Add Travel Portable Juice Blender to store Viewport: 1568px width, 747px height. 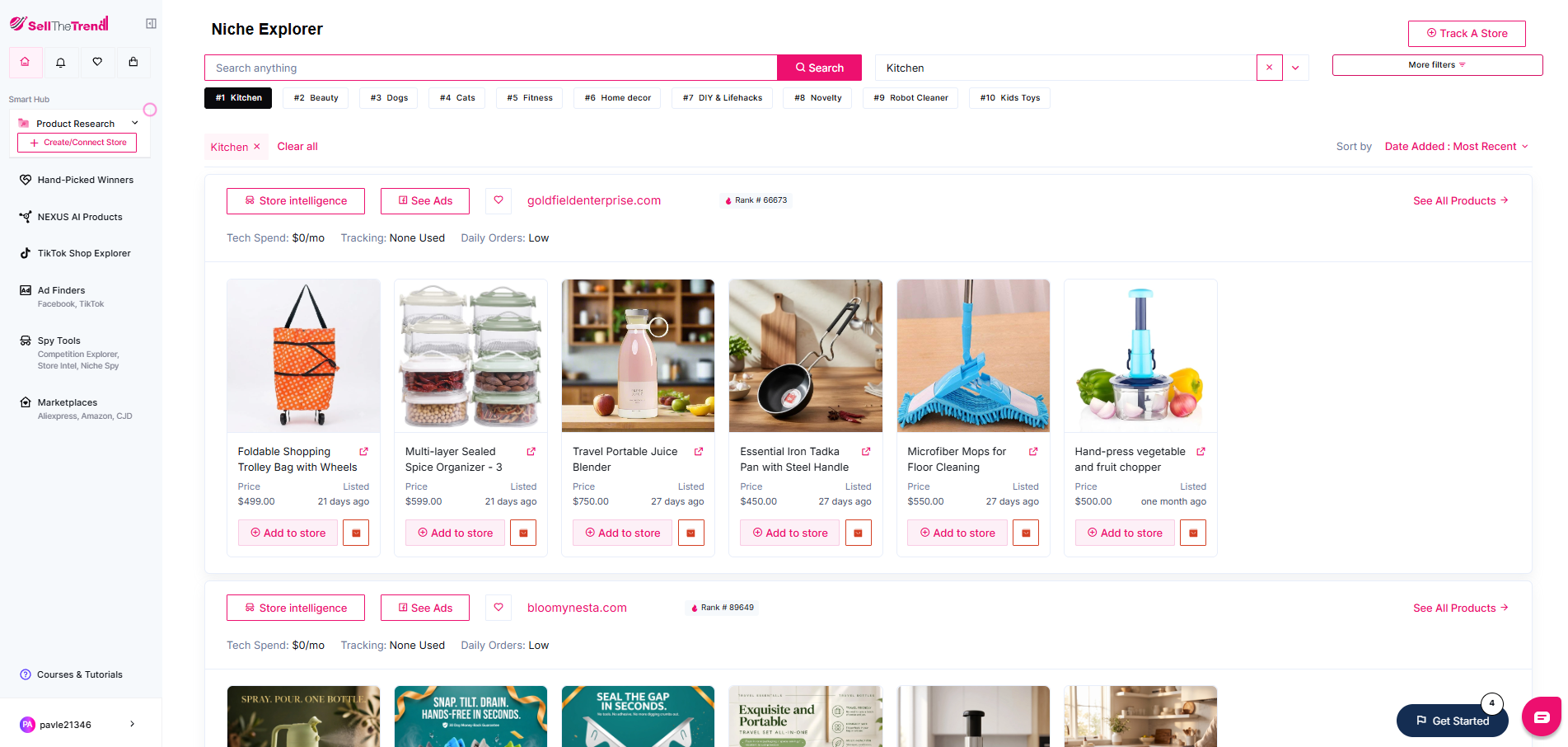622,533
